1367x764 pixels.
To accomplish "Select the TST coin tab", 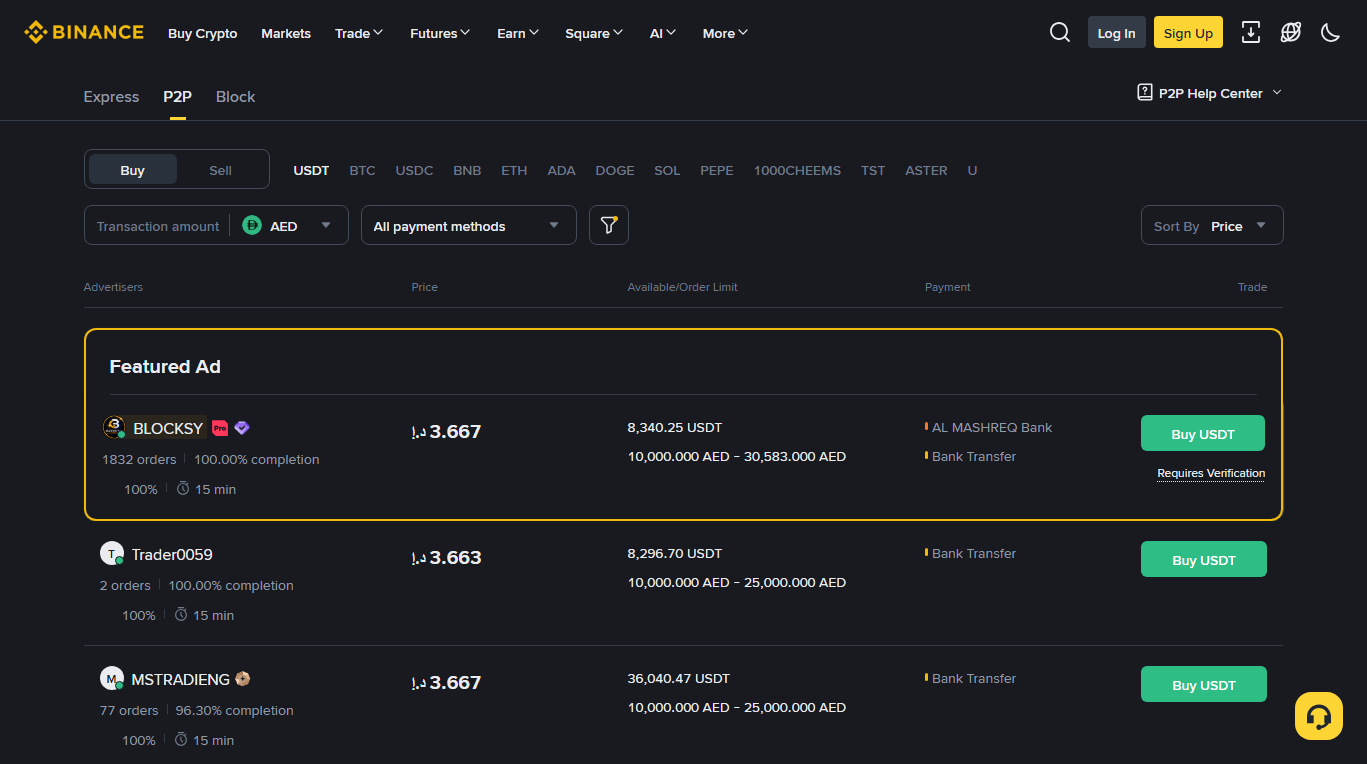I will click(x=873, y=170).
